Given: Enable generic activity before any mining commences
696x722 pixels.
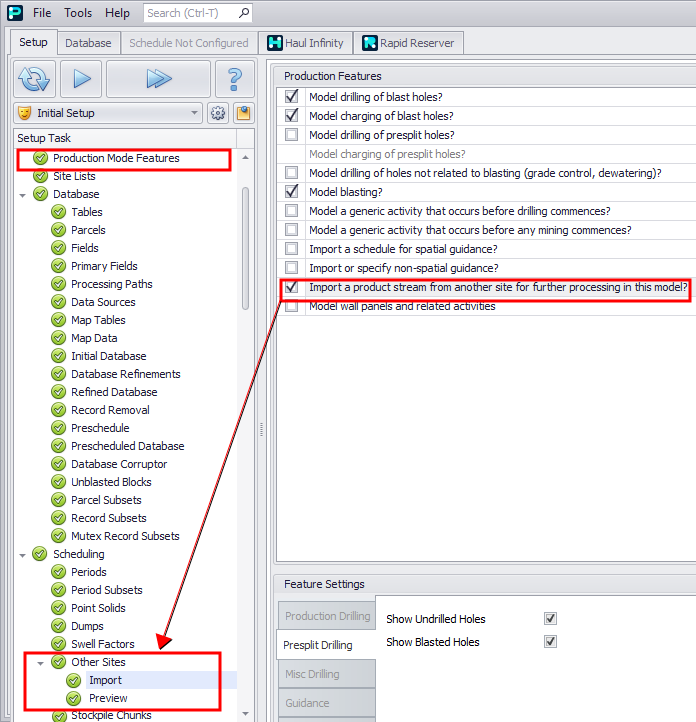Looking at the screenshot, I should [x=291, y=229].
